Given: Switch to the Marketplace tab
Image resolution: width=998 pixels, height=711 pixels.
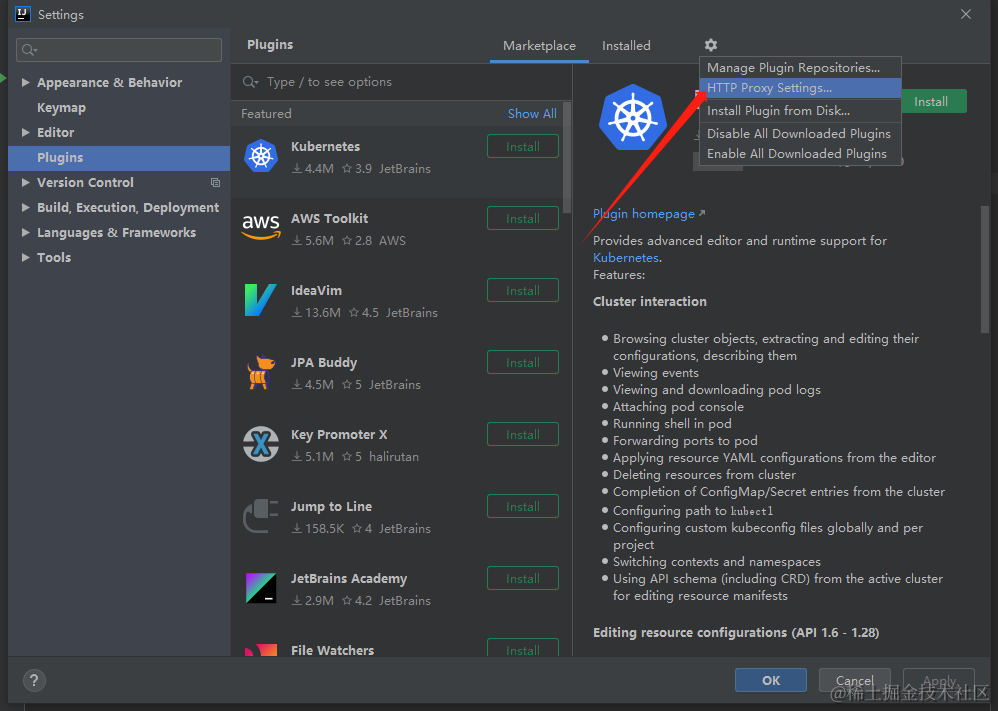Looking at the screenshot, I should click(x=539, y=46).
